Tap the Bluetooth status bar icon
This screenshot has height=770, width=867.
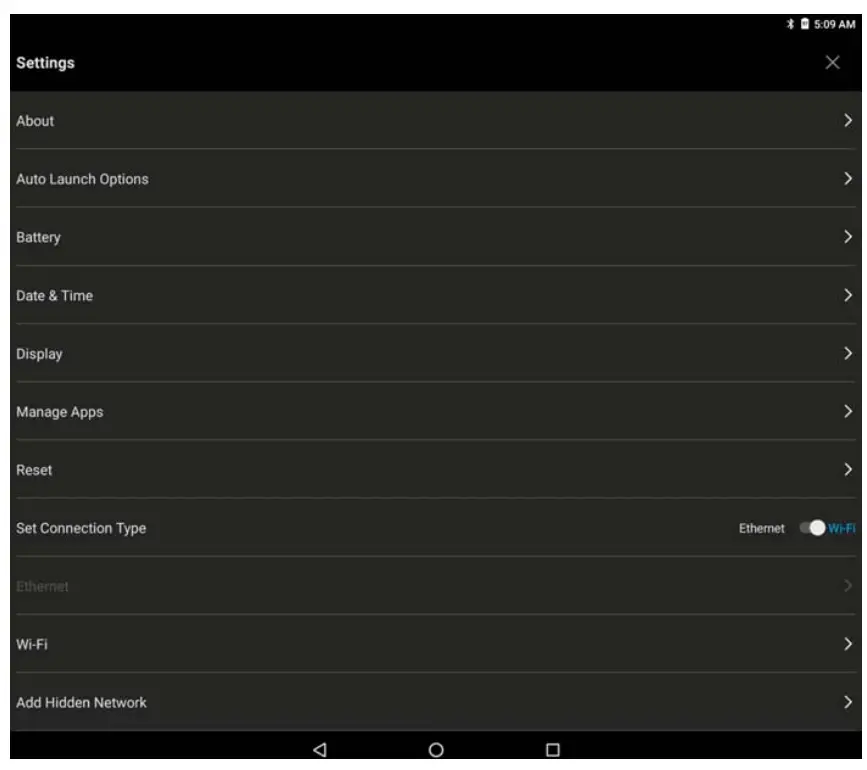click(790, 24)
